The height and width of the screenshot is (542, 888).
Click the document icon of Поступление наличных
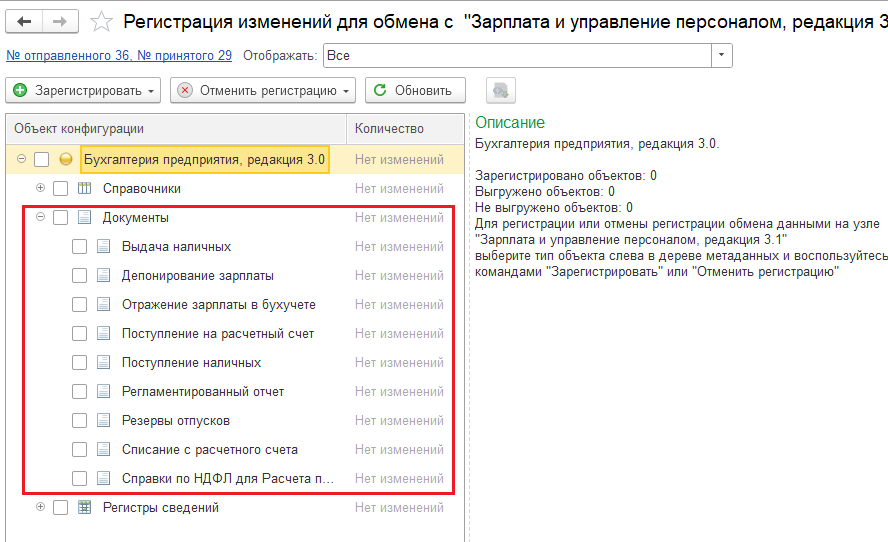[x=103, y=362]
